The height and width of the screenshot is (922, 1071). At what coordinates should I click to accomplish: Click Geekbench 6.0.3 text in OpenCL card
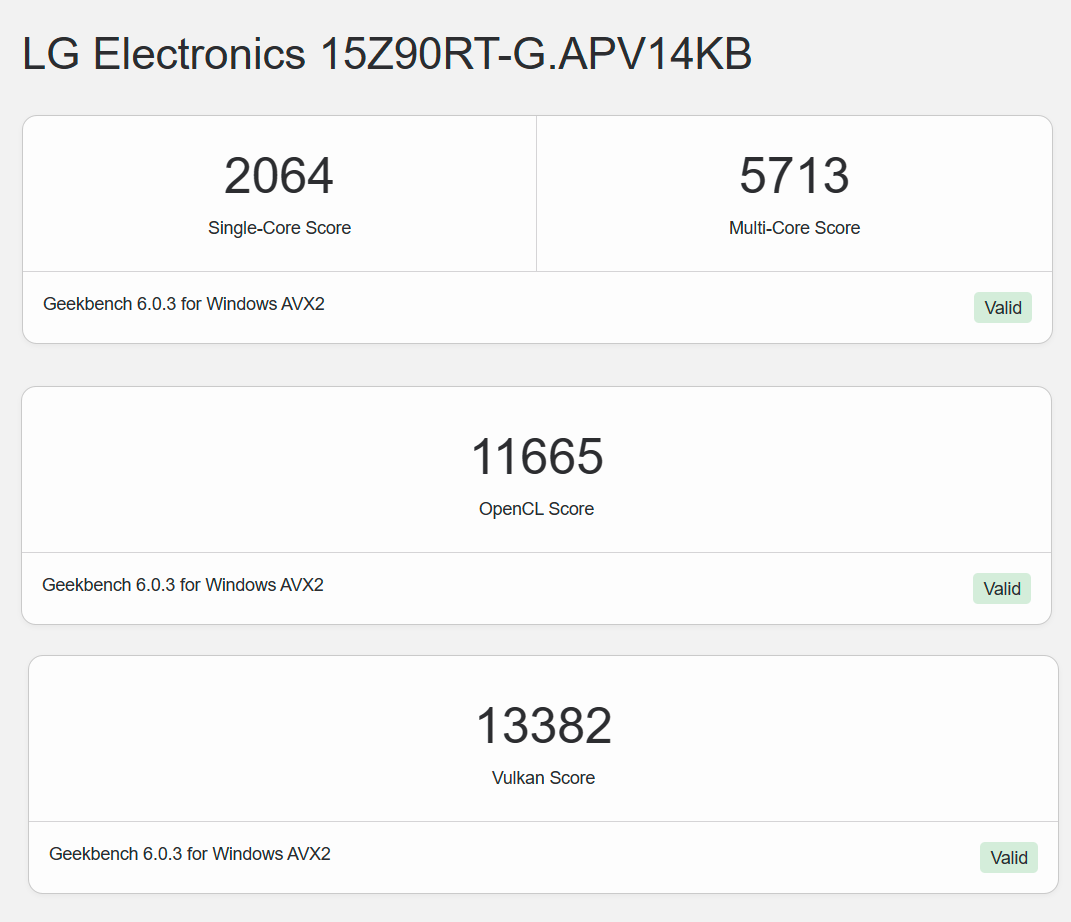(x=109, y=585)
